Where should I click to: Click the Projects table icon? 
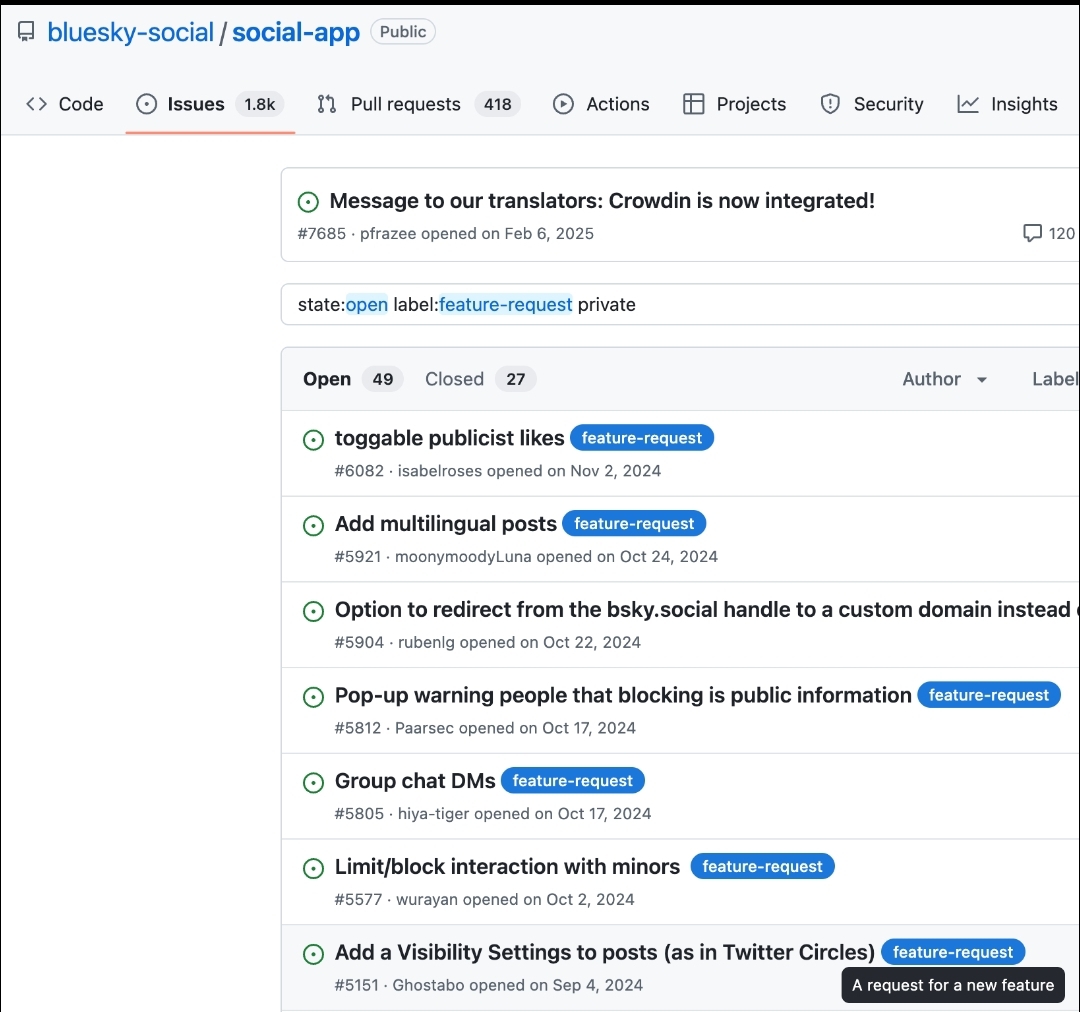pos(694,104)
